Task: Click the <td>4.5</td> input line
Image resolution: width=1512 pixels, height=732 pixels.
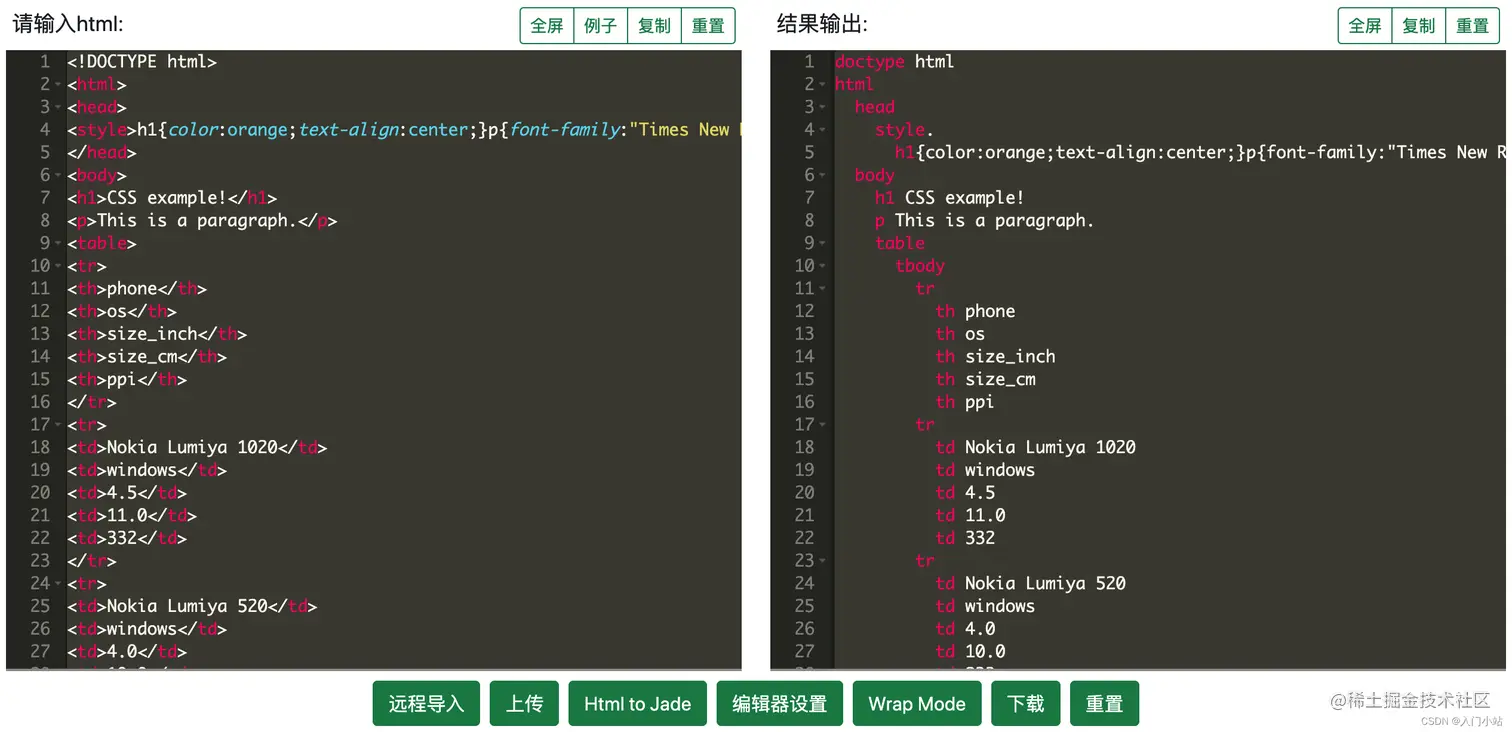Action: coord(127,493)
